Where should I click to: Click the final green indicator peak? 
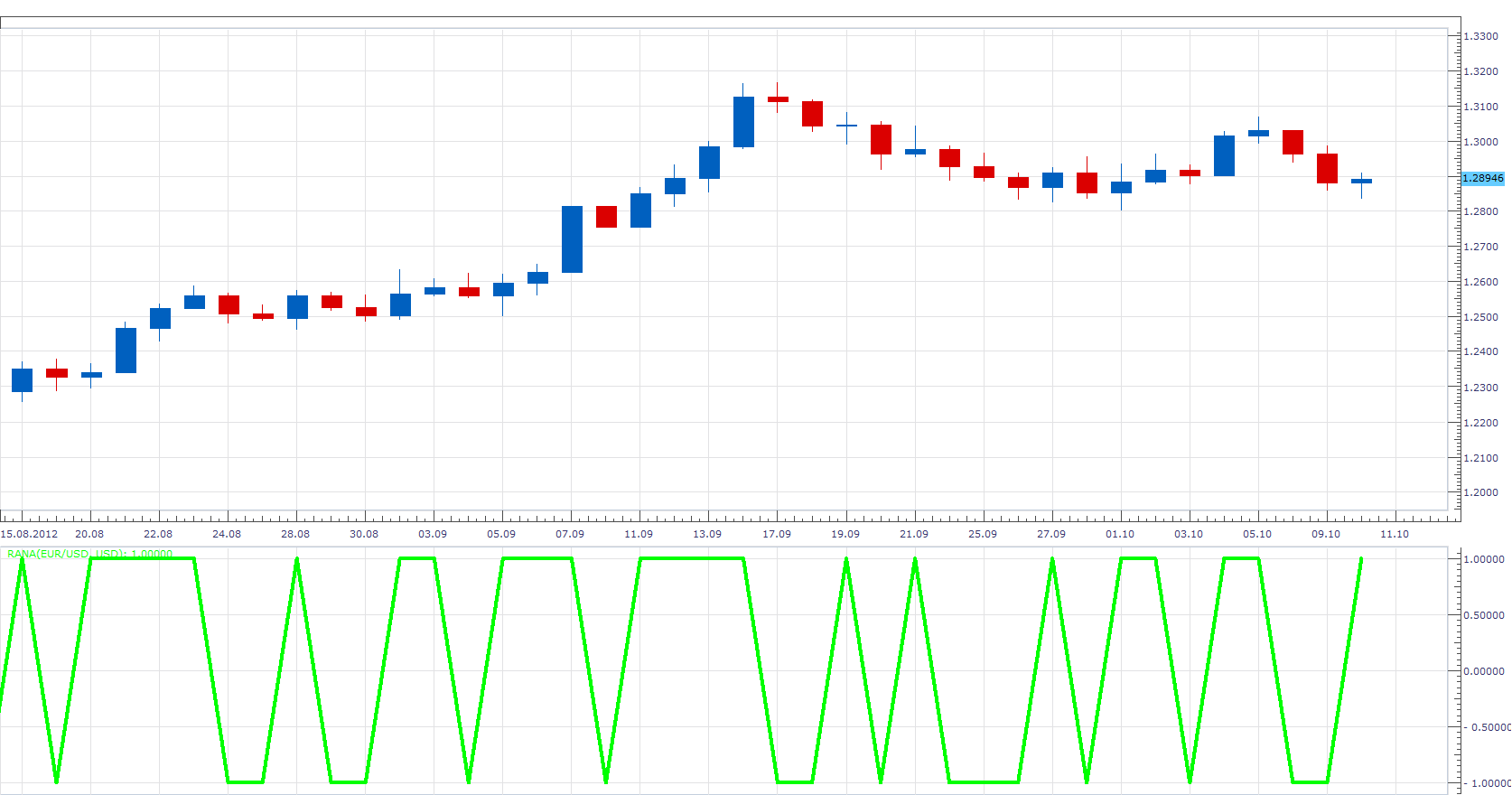[1361, 559]
